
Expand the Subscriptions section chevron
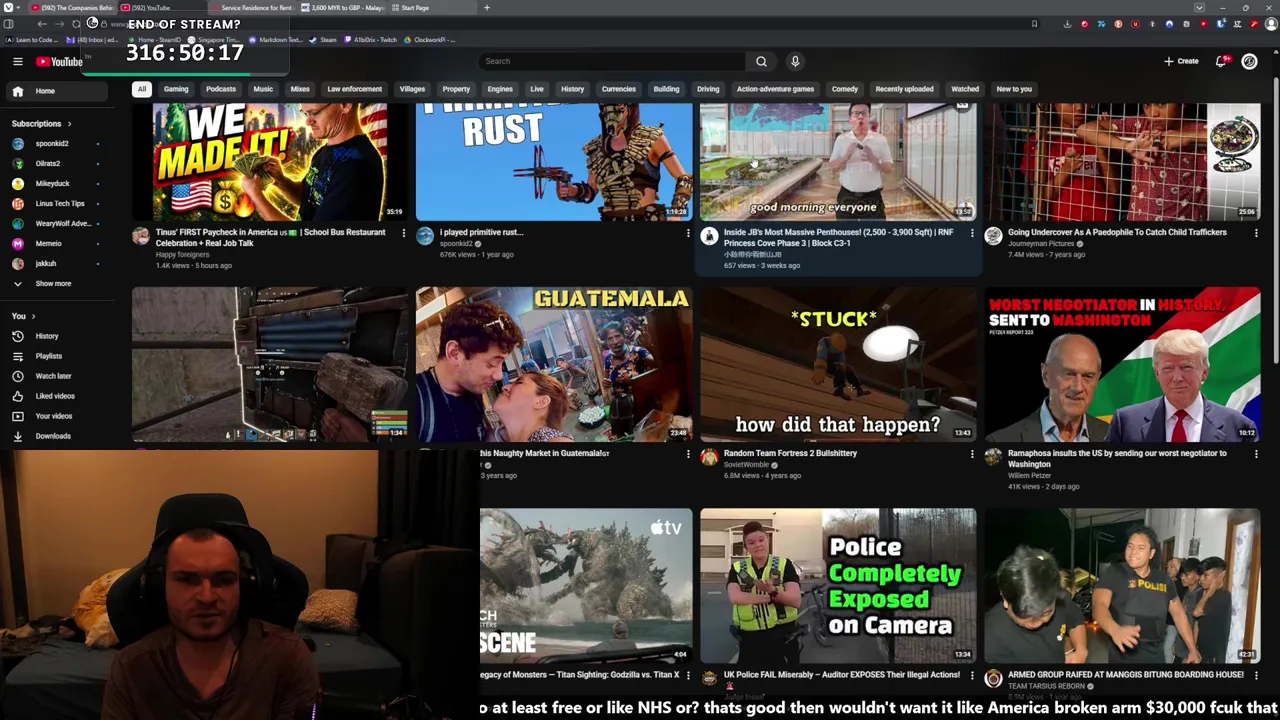point(69,124)
